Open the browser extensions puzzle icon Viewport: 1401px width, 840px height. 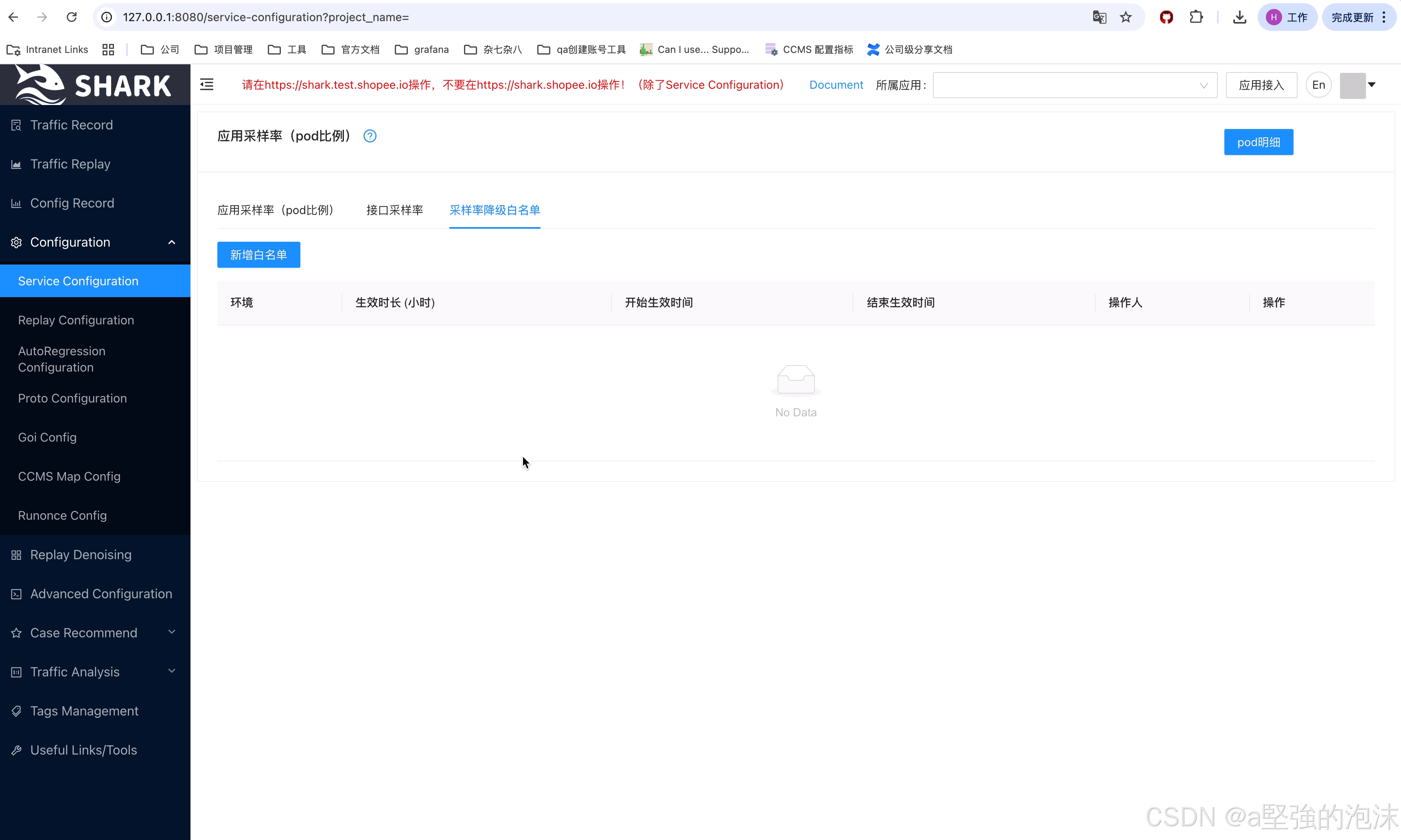tap(1195, 17)
